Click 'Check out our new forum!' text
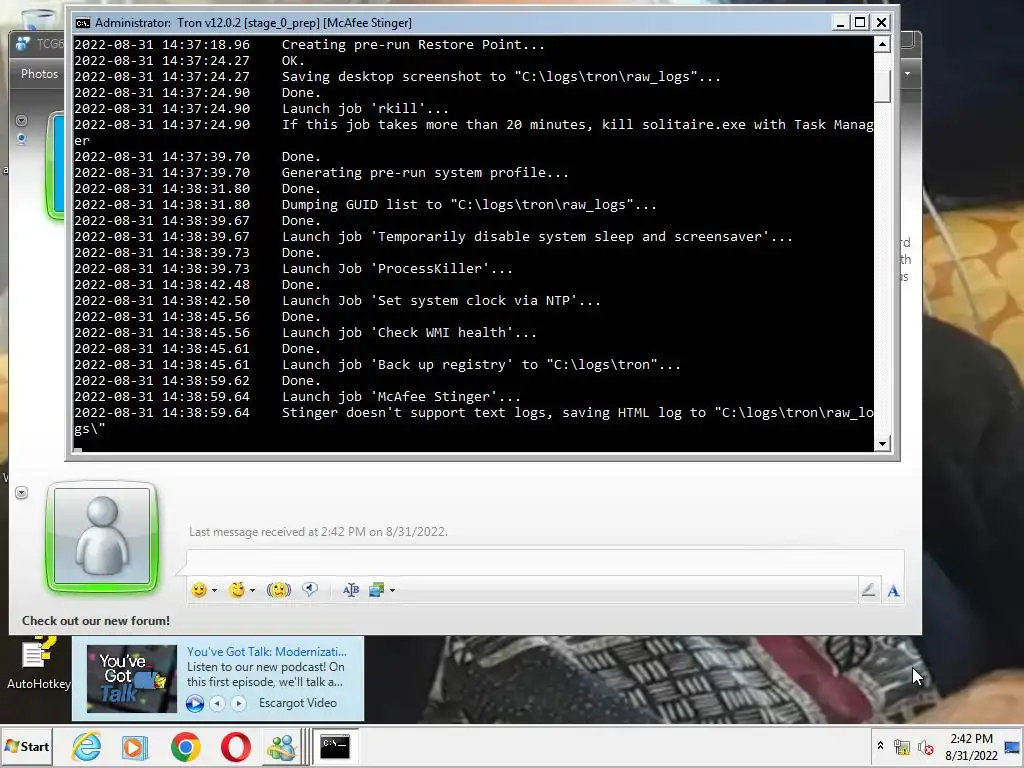Image resolution: width=1024 pixels, height=768 pixels. click(96, 620)
